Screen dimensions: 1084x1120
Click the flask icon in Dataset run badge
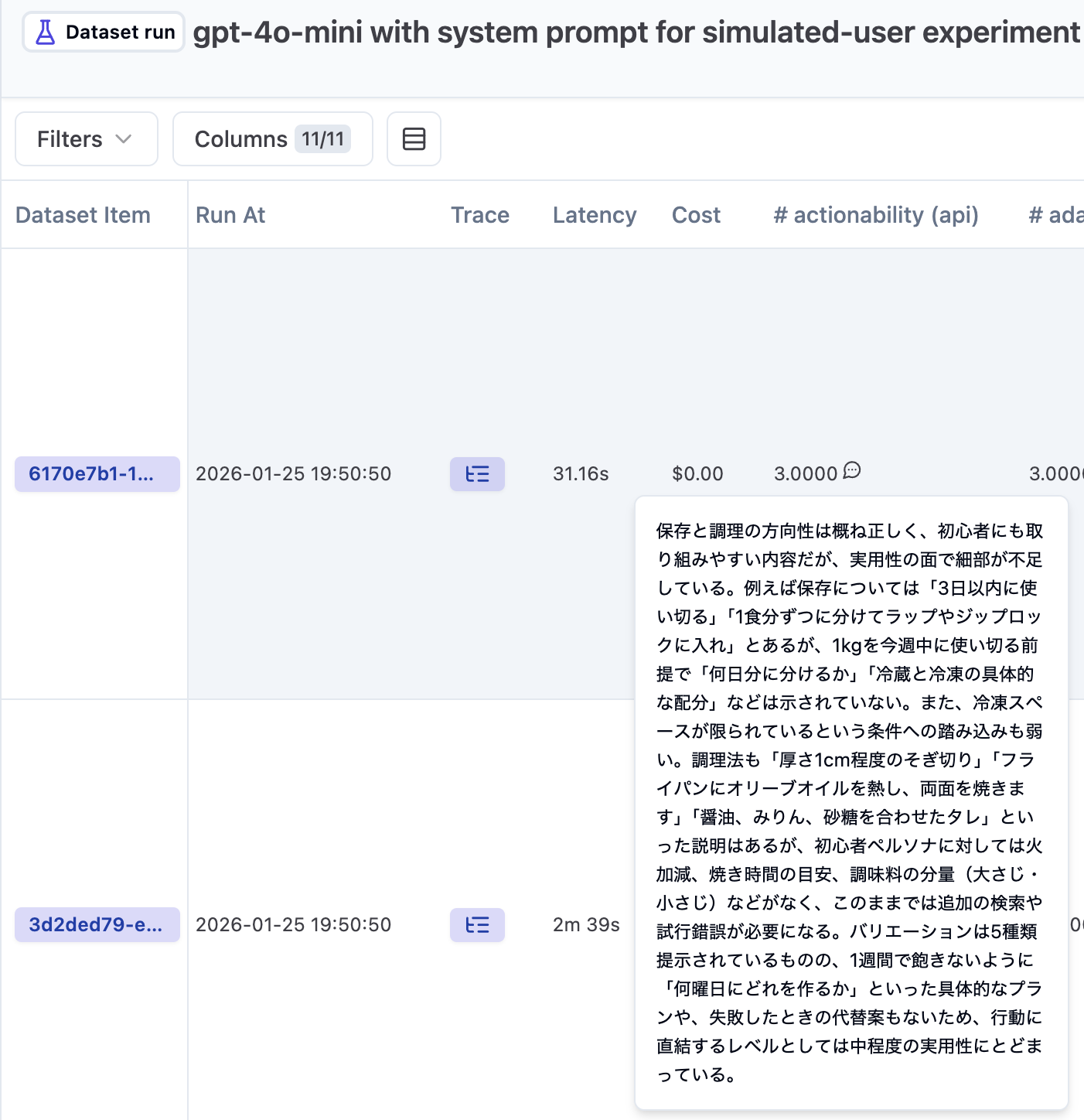coord(46,32)
